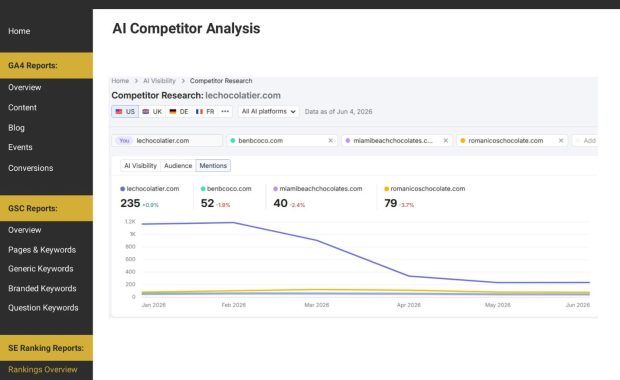Open more countries ellipsis menu
Image resolution: width=620 pixels, height=380 pixels.
225,112
